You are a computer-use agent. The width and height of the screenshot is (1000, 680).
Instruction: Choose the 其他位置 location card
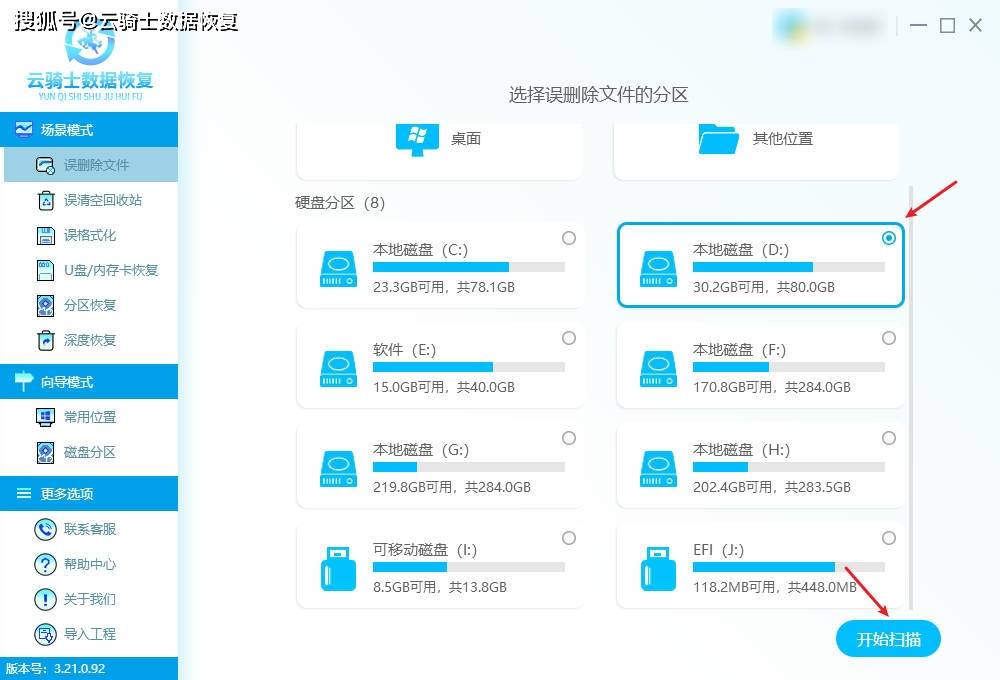(x=756, y=151)
